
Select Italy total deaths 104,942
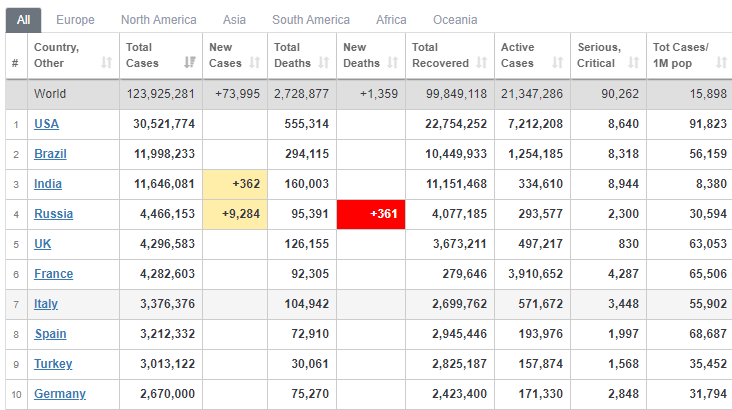tap(307, 304)
